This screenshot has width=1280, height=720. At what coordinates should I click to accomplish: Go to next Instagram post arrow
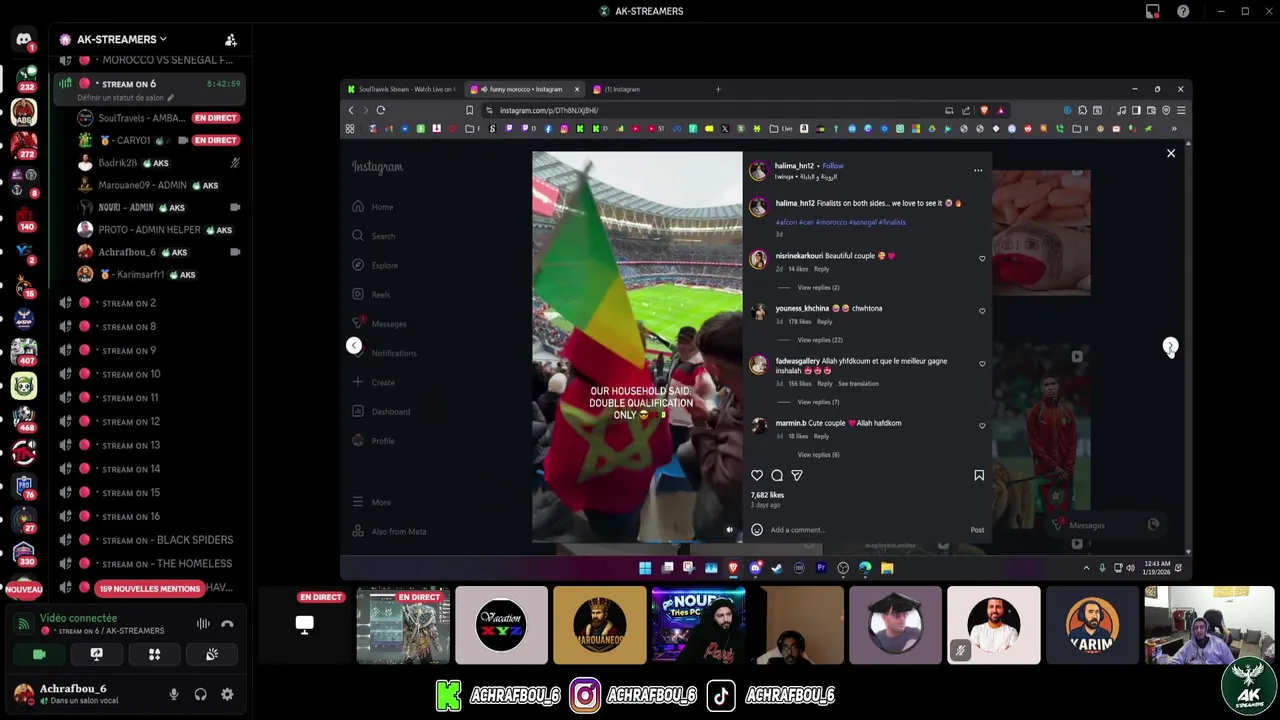coord(1170,345)
